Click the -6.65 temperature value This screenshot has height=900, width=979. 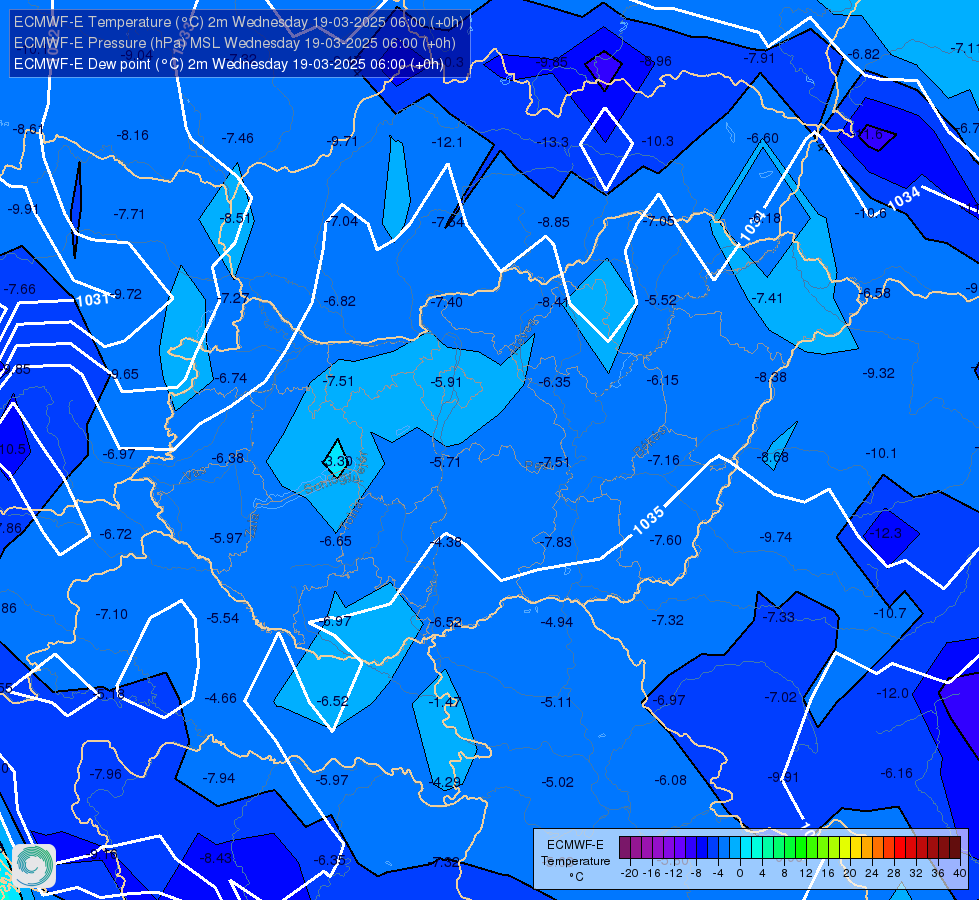pyautogui.click(x=336, y=541)
